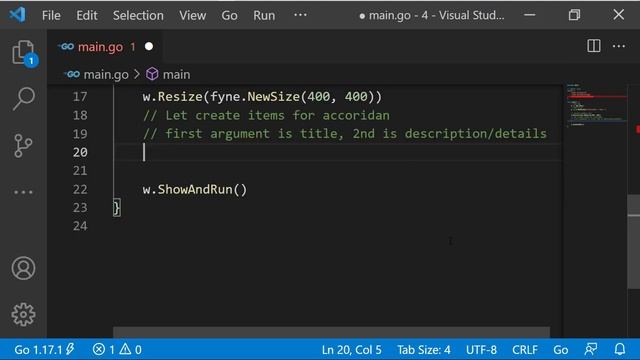Change the Tab Size: 4 setting
The image size is (640, 360).
(x=424, y=349)
